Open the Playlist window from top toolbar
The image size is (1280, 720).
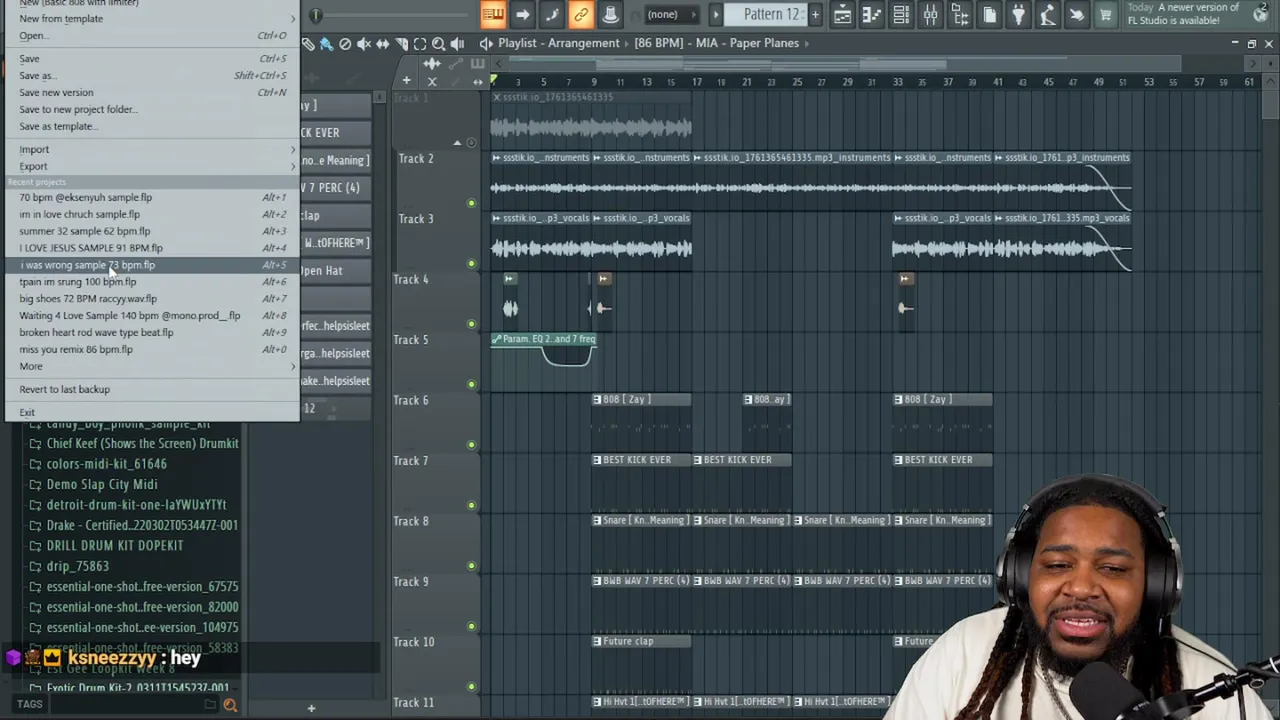[842, 14]
